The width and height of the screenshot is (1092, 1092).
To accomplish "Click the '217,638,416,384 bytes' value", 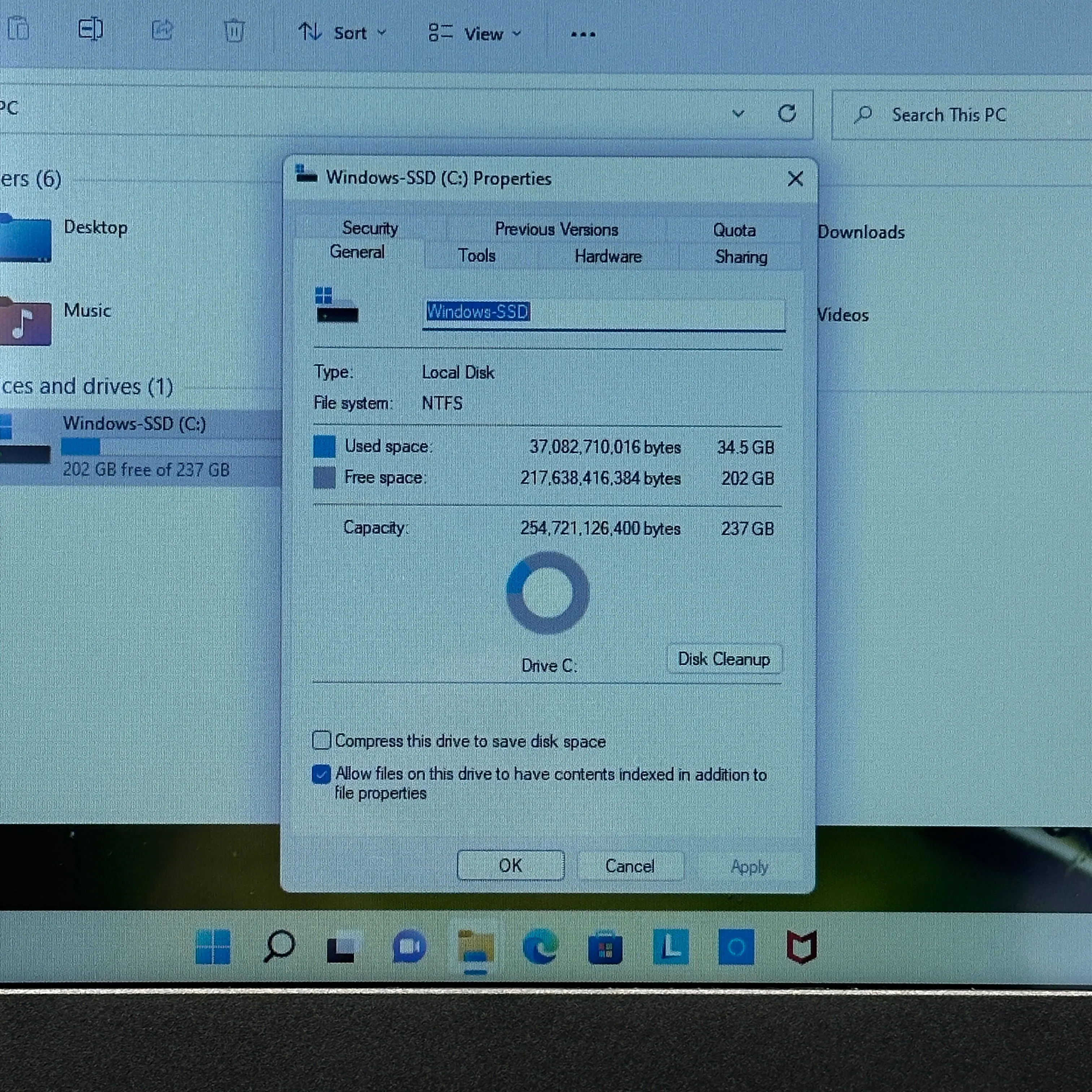I will pos(600,478).
